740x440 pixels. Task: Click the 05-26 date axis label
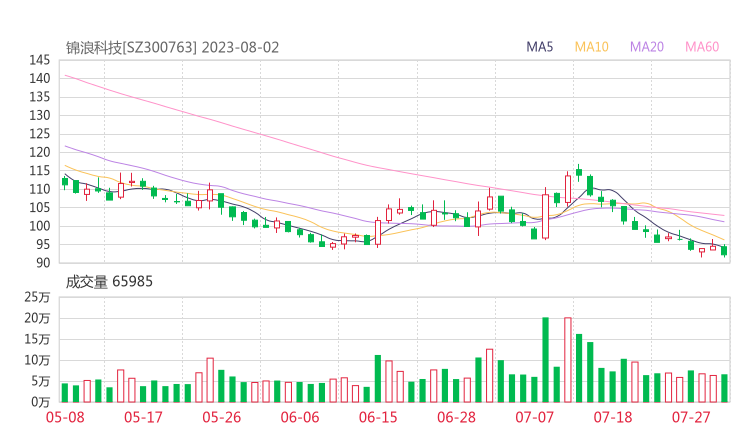tap(222, 417)
